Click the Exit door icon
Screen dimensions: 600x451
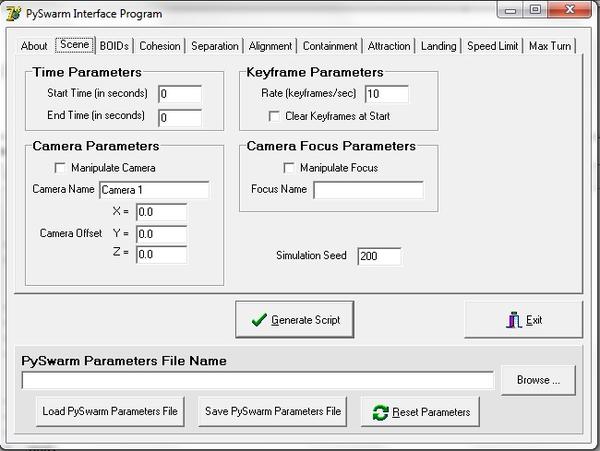(513, 320)
